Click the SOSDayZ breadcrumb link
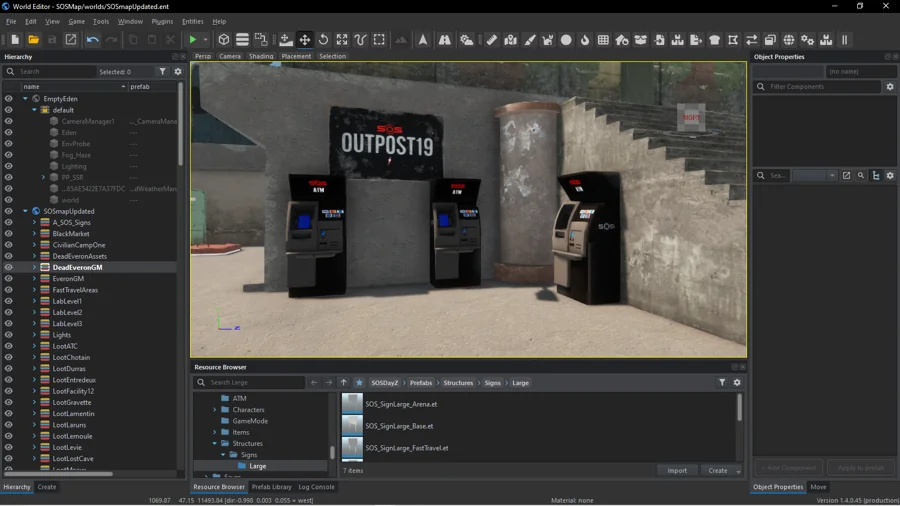This screenshot has width=900, height=506. tap(385, 383)
